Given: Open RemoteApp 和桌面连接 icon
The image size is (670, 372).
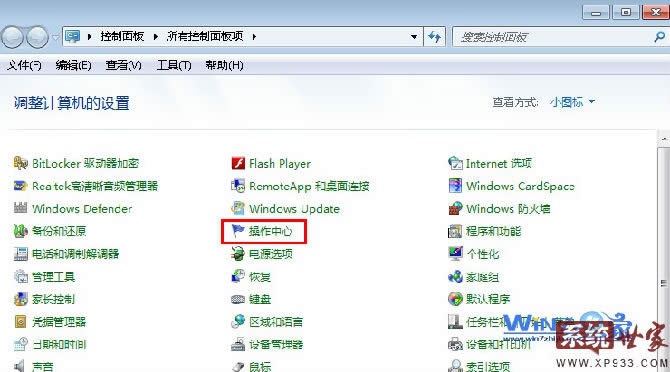Looking at the screenshot, I should click(x=238, y=186).
